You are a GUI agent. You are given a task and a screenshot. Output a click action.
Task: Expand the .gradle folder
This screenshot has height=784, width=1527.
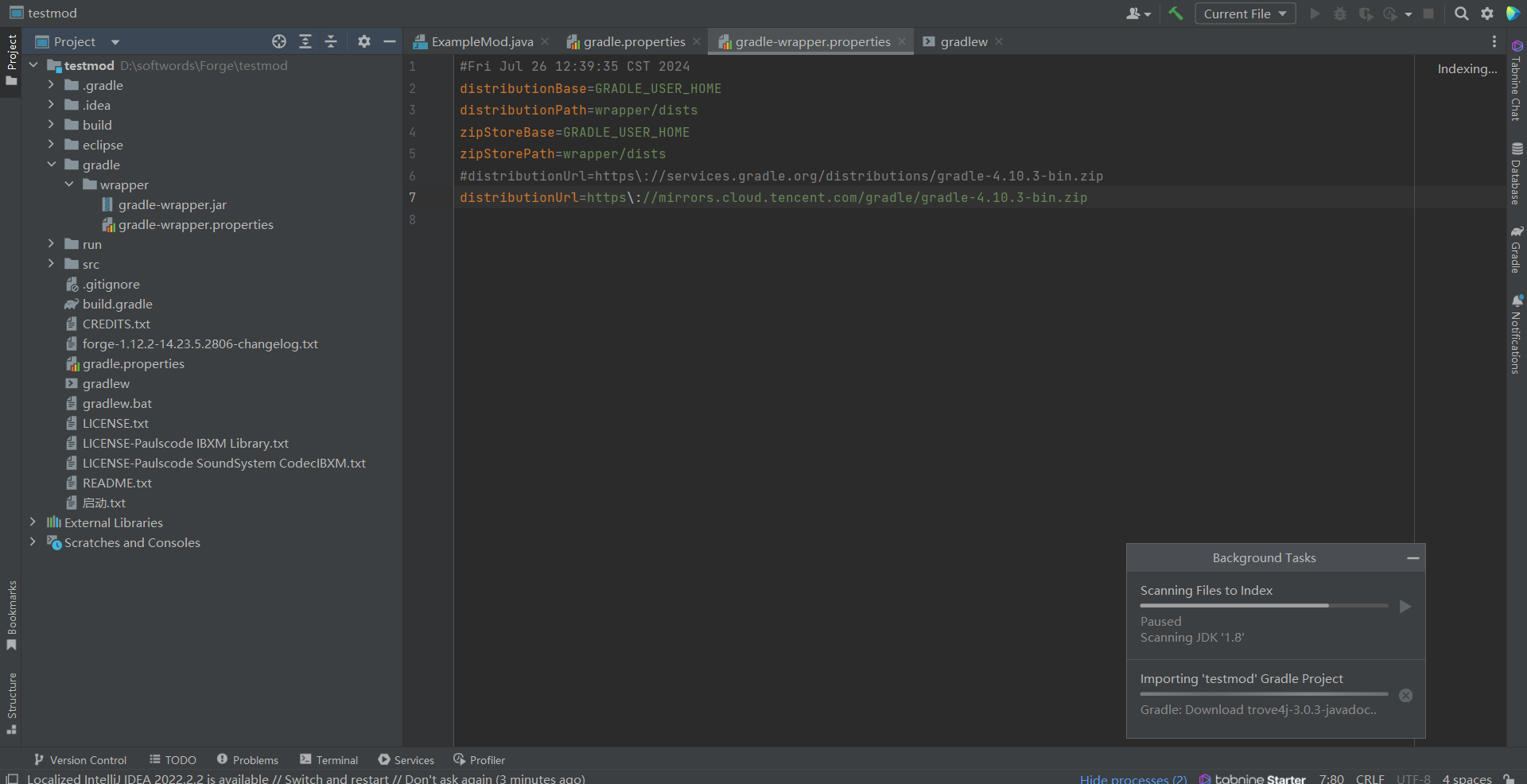tap(51, 84)
